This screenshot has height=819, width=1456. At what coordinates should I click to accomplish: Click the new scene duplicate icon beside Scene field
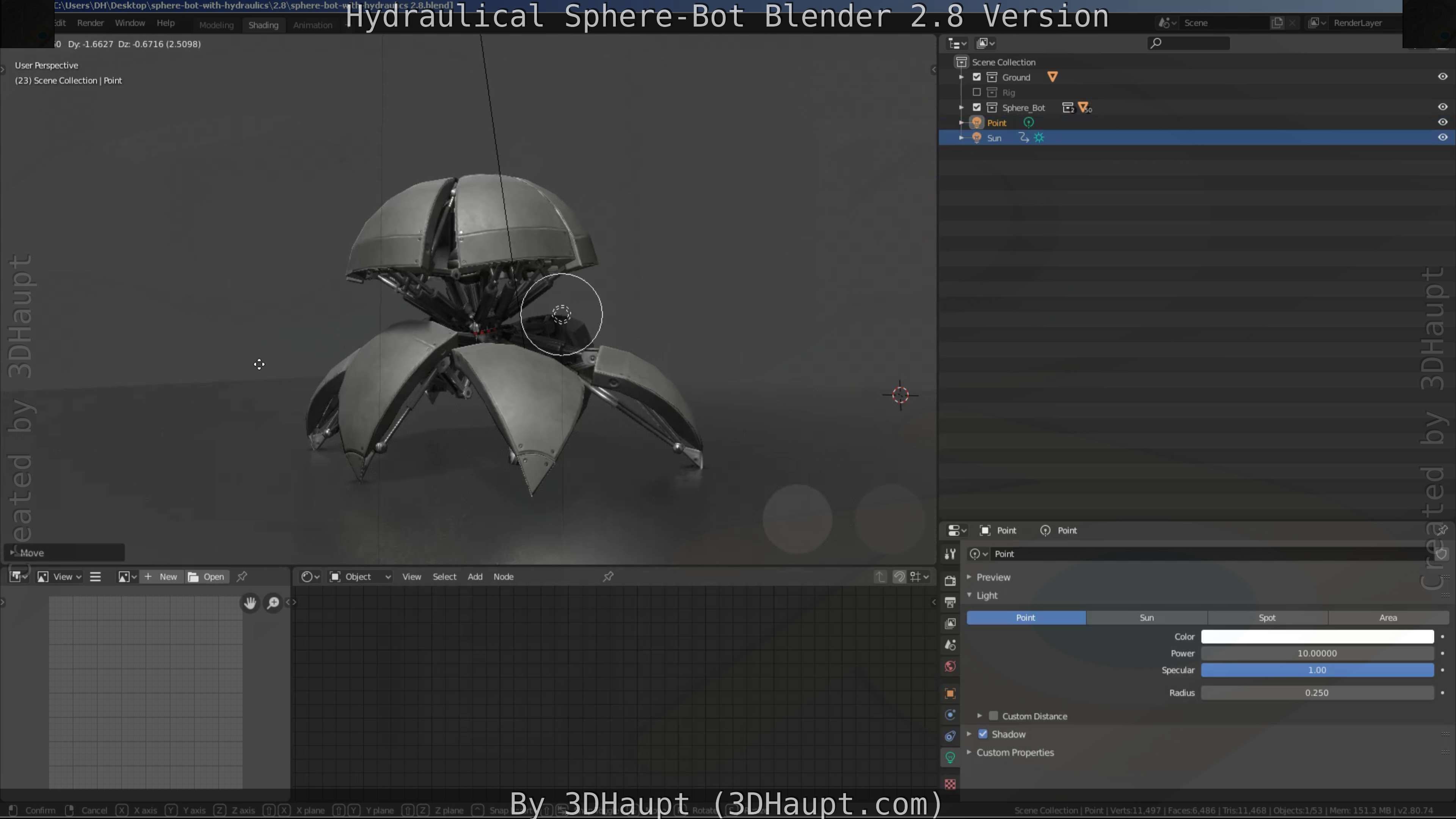pos(1277,23)
